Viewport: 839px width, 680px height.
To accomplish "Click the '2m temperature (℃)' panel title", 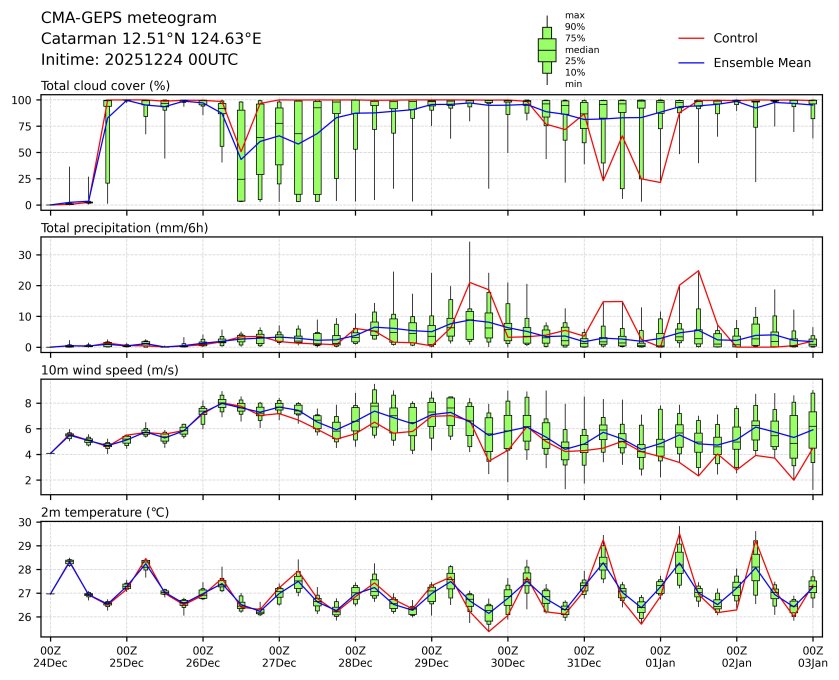I will (x=105, y=512).
